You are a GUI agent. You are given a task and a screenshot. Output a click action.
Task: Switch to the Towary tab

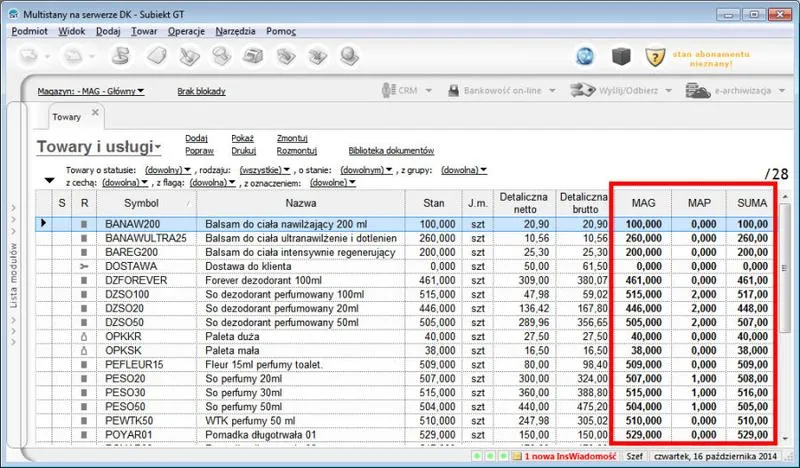66,117
